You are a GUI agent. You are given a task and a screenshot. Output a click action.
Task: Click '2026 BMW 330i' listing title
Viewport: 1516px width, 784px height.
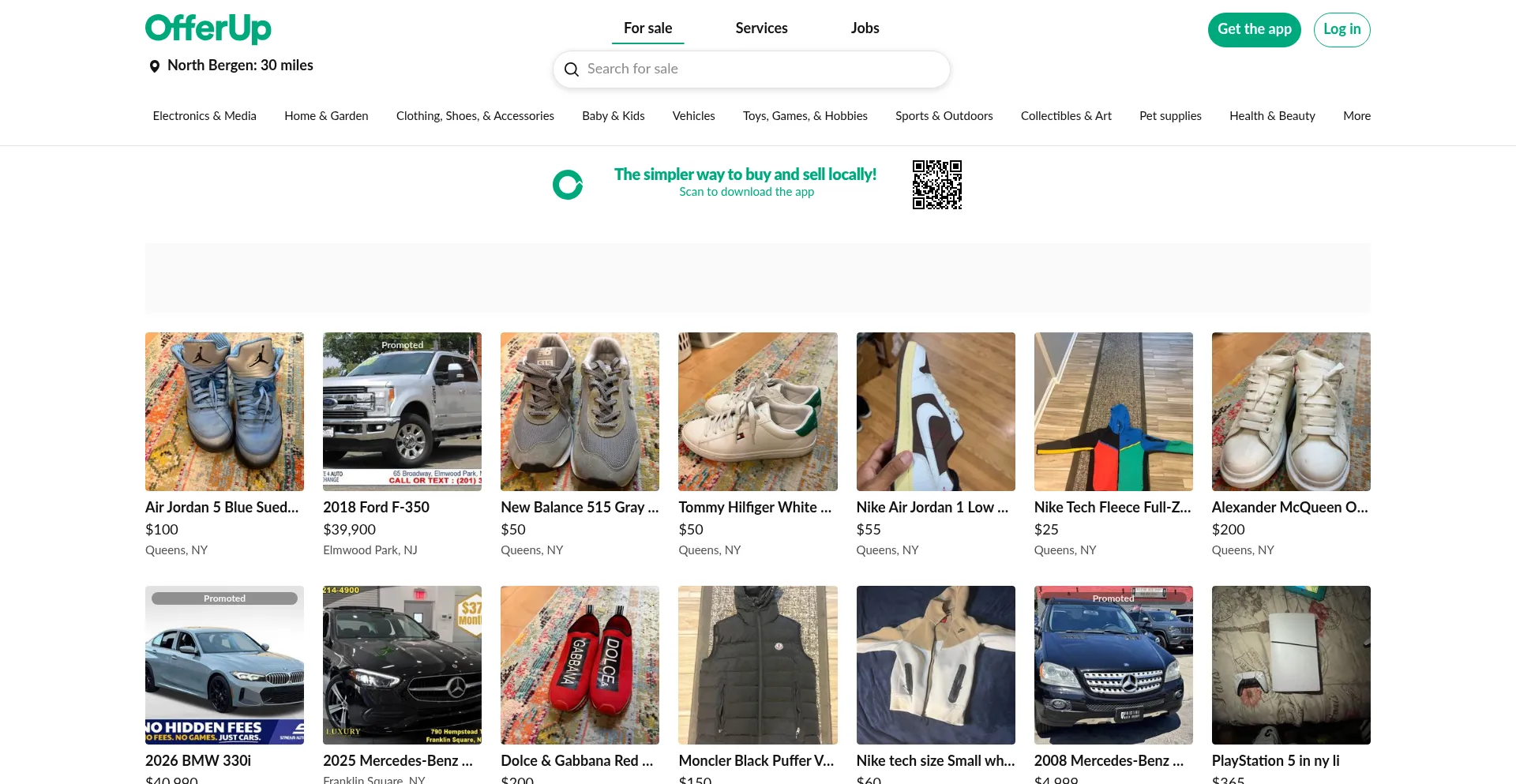(x=198, y=761)
